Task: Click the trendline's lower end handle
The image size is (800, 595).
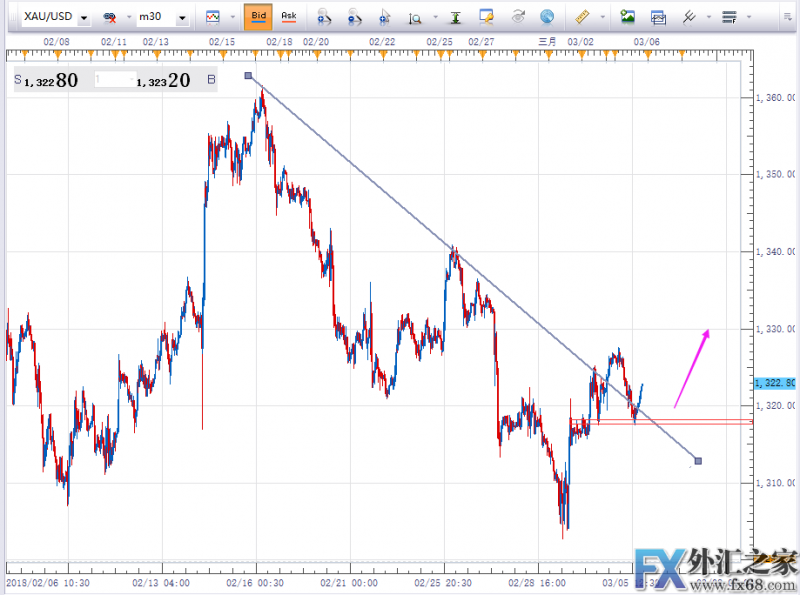Action: (x=698, y=461)
